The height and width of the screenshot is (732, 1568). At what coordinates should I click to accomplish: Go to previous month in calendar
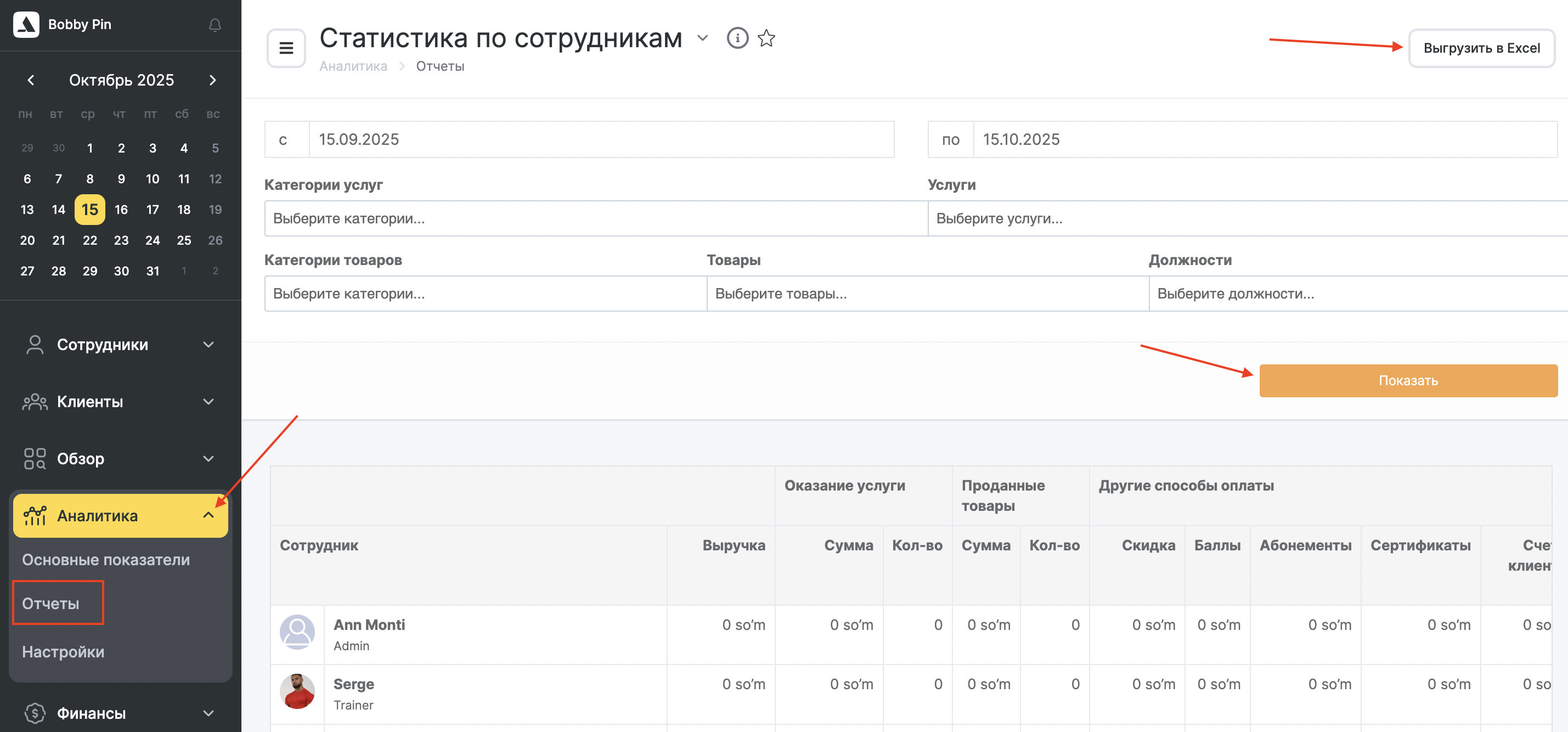31,80
